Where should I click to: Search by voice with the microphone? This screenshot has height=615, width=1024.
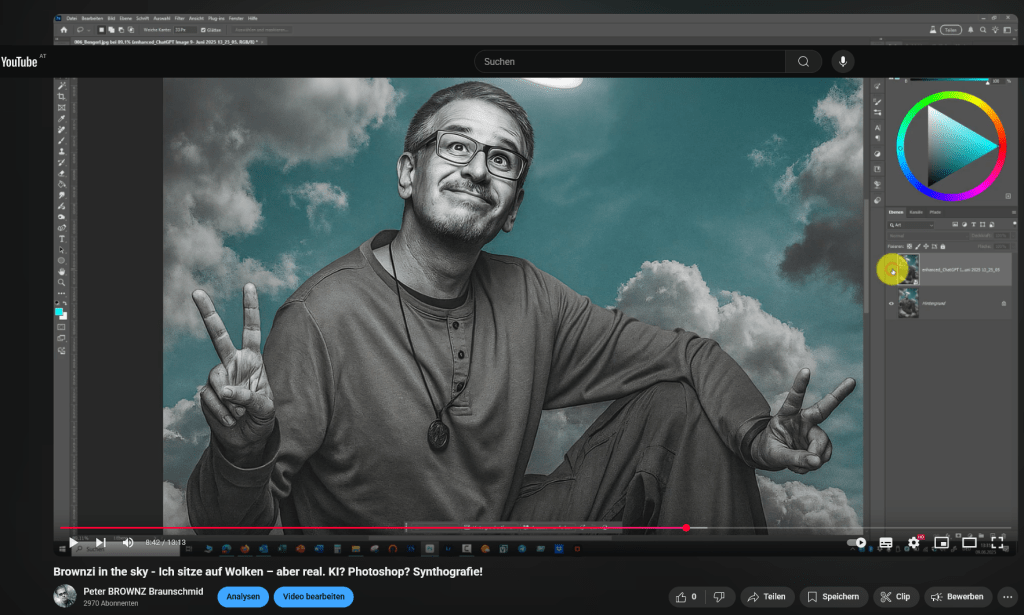(x=843, y=62)
